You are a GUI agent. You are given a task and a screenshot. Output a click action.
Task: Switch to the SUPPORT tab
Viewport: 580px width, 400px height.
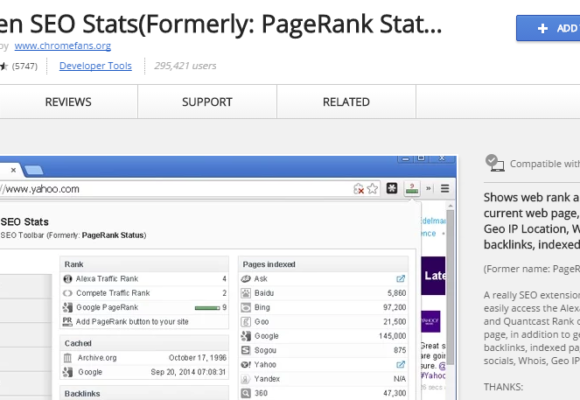(207, 102)
